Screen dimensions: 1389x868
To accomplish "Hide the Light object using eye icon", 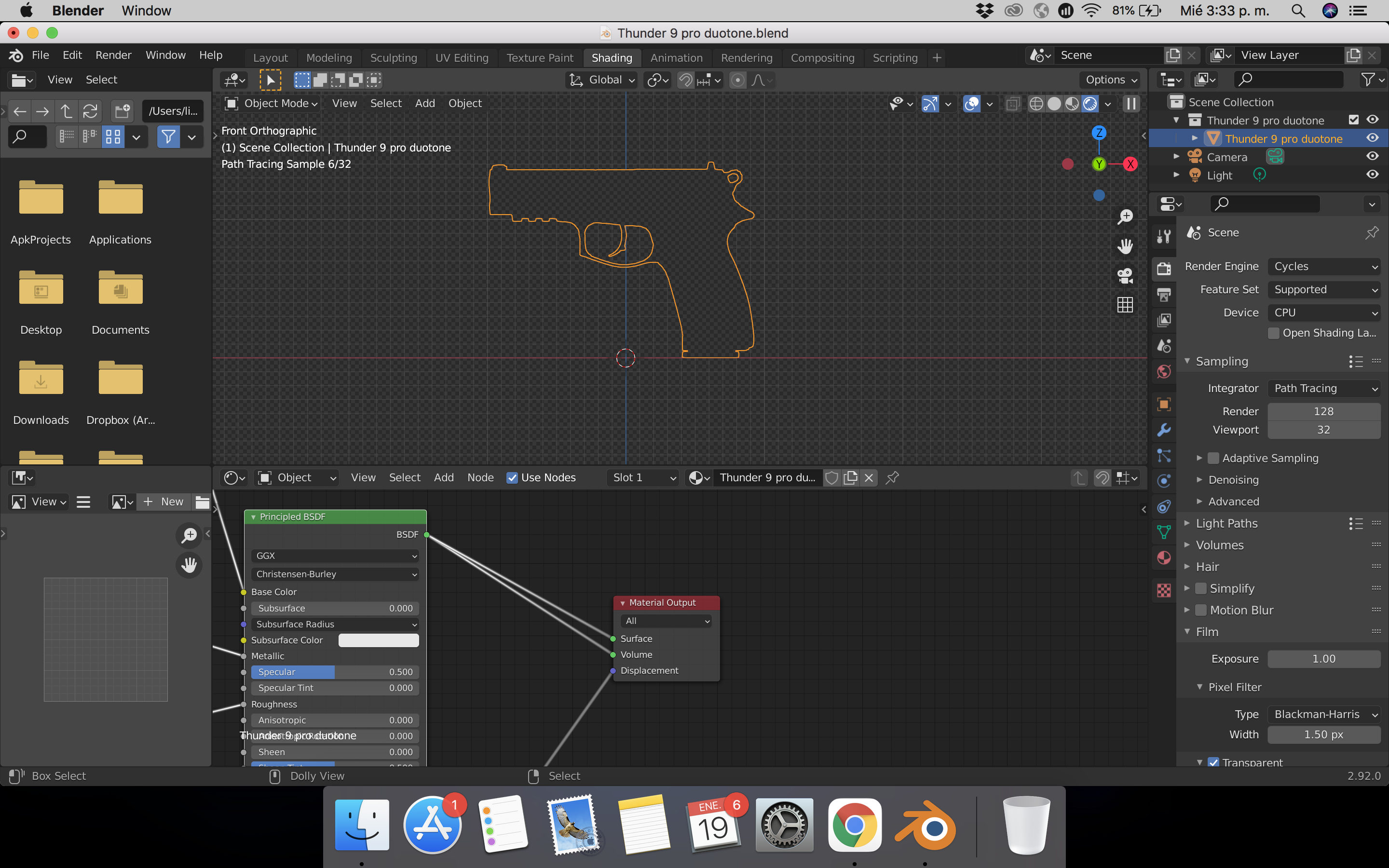I will 1372,175.
